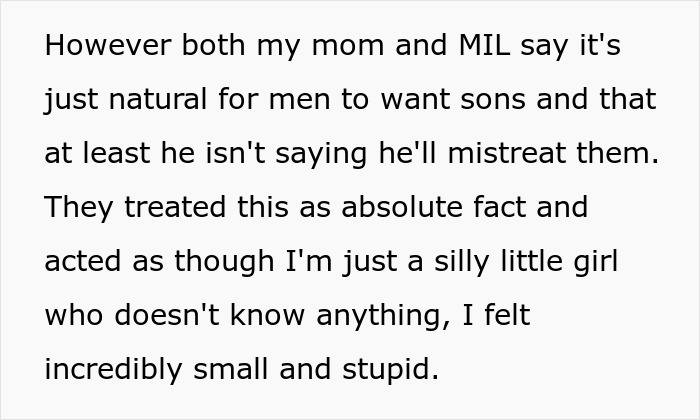Click the word 'though' in the fifth line
The height and width of the screenshot is (420, 700).
[x=224, y=263]
